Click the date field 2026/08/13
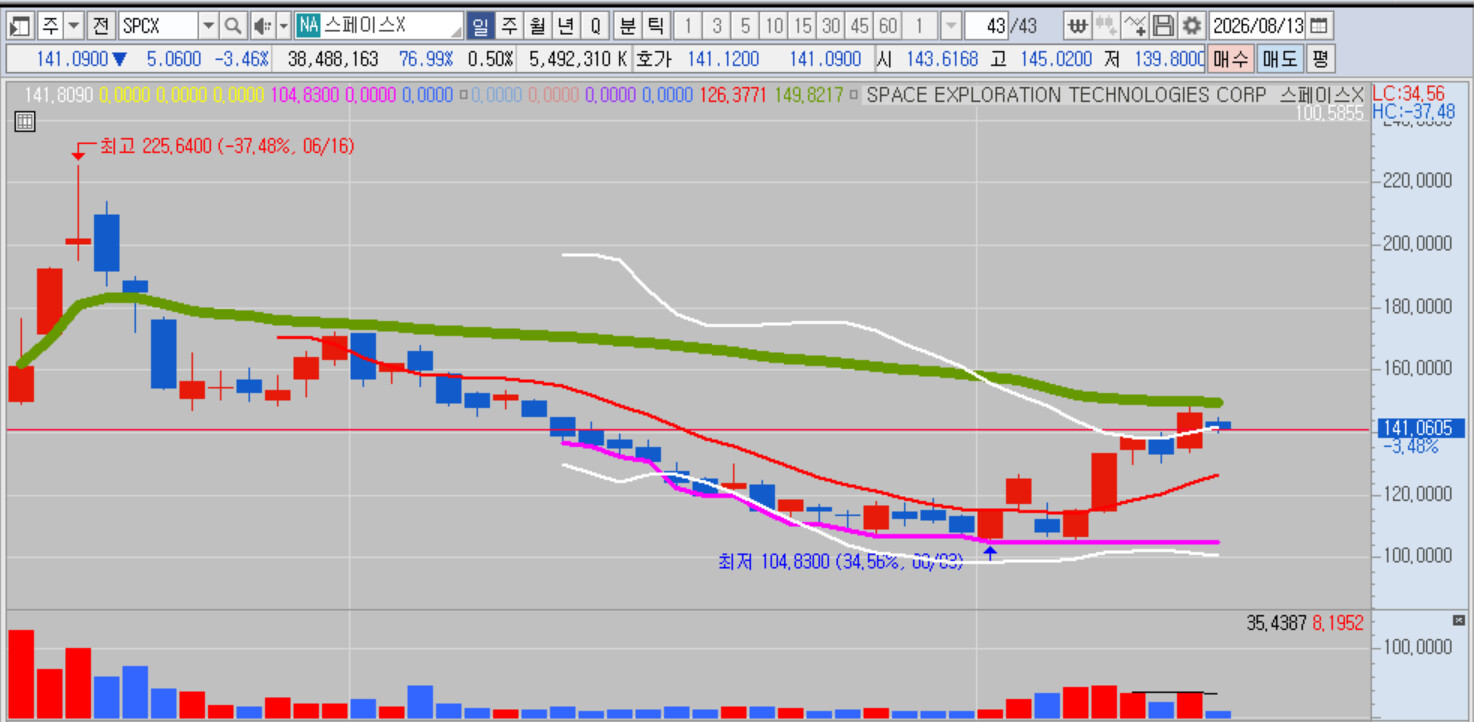 [x=1257, y=25]
